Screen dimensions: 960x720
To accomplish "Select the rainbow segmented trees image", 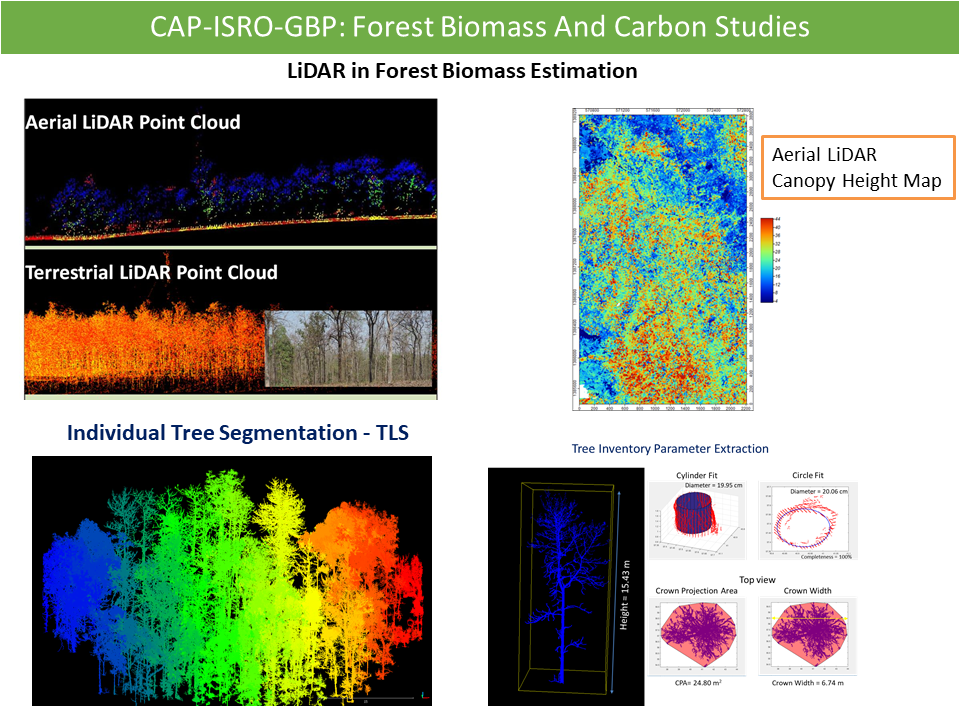I will tap(232, 581).
